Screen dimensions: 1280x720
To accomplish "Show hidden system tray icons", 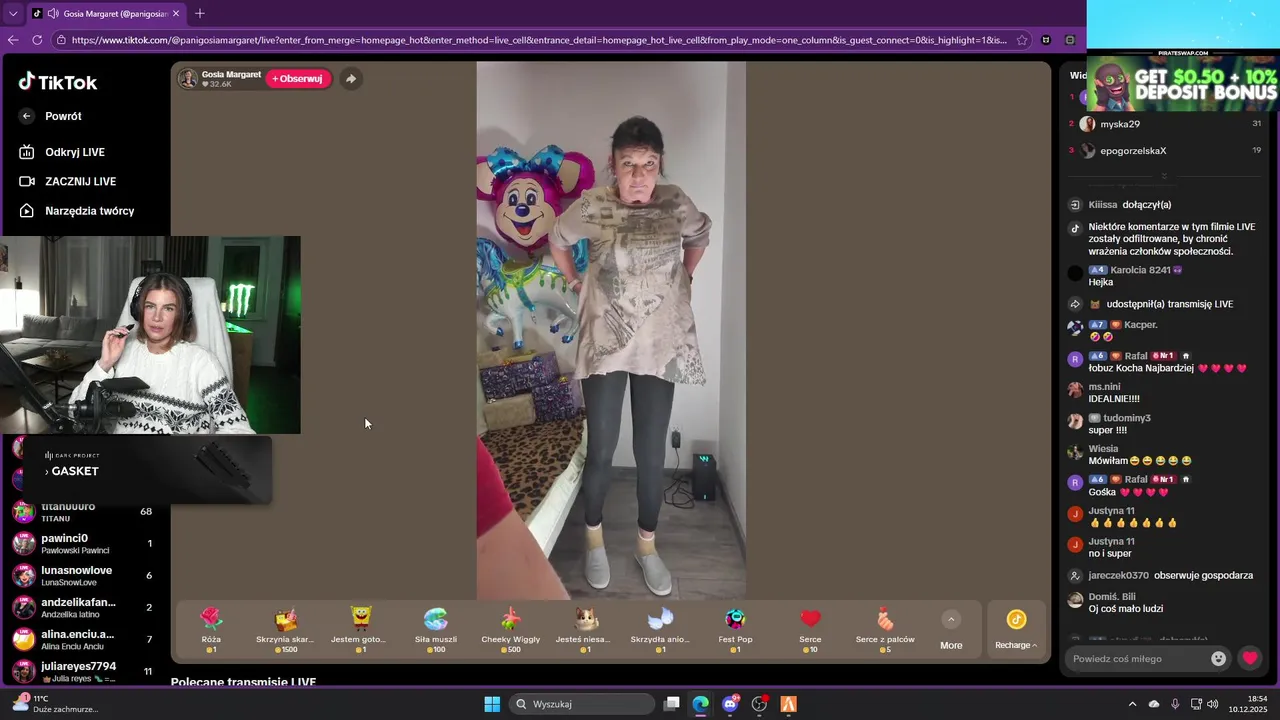I will coord(1132,704).
